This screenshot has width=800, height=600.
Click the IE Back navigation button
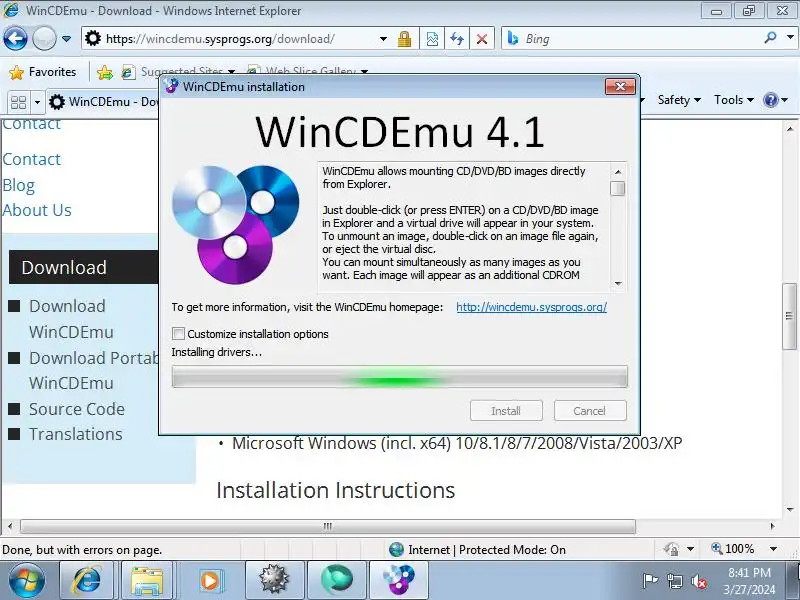(15, 38)
